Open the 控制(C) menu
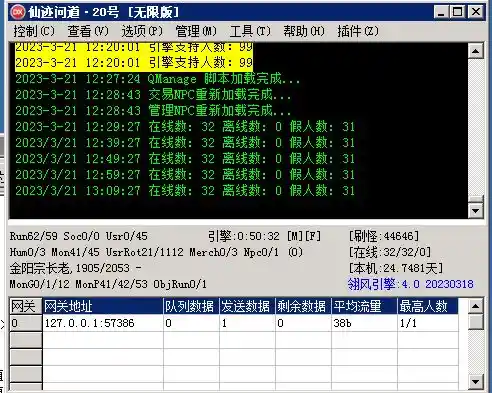This screenshot has height=393, width=492. (x=34, y=31)
